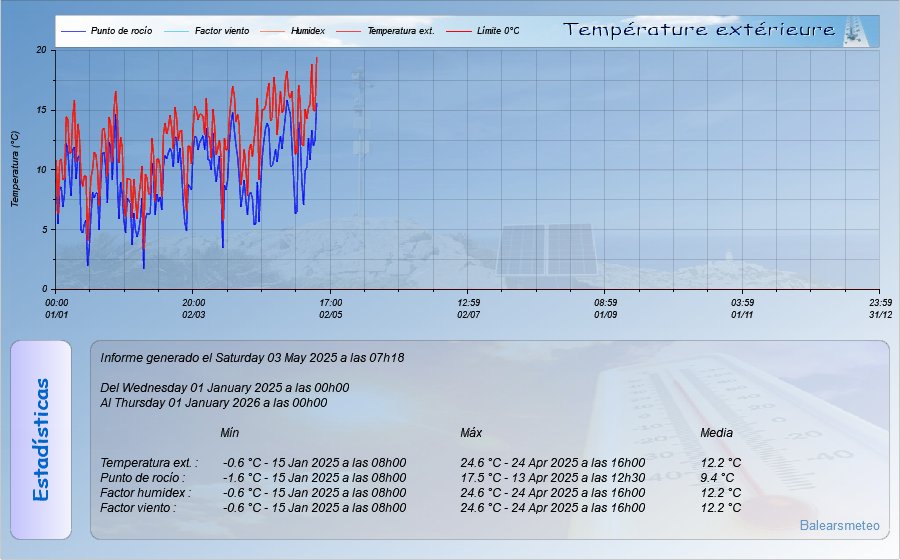Click the Media column header
This screenshot has height=560, width=900.
[x=716, y=433]
